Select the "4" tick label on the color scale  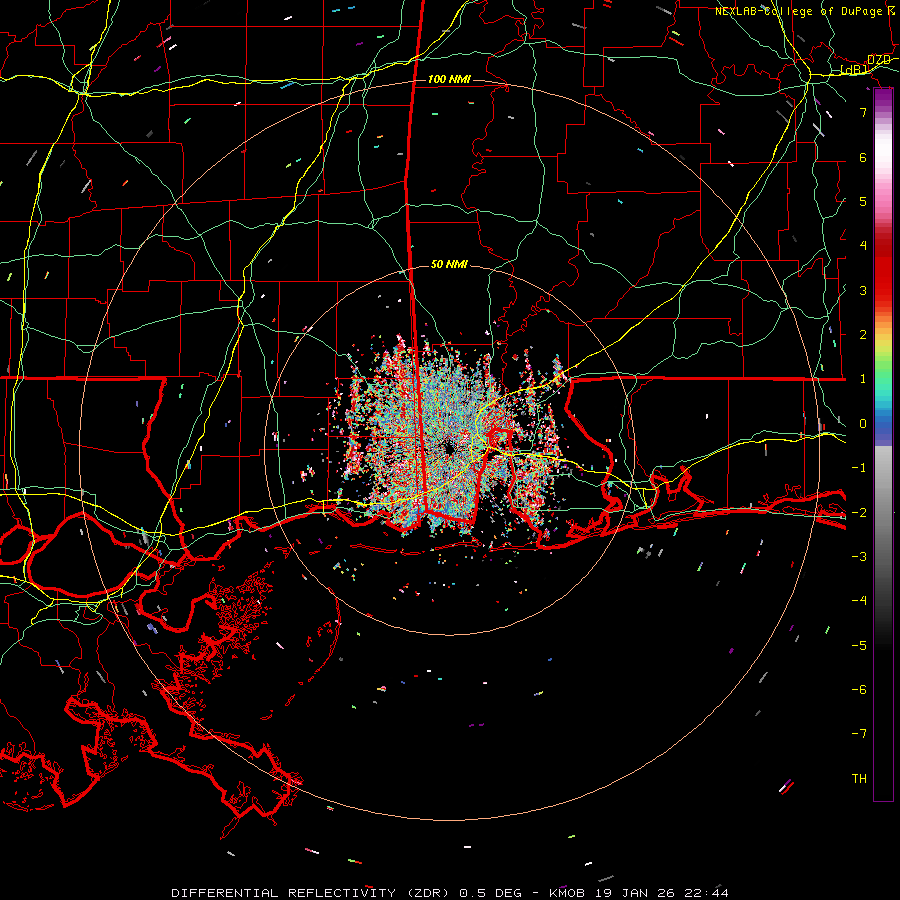click(863, 246)
